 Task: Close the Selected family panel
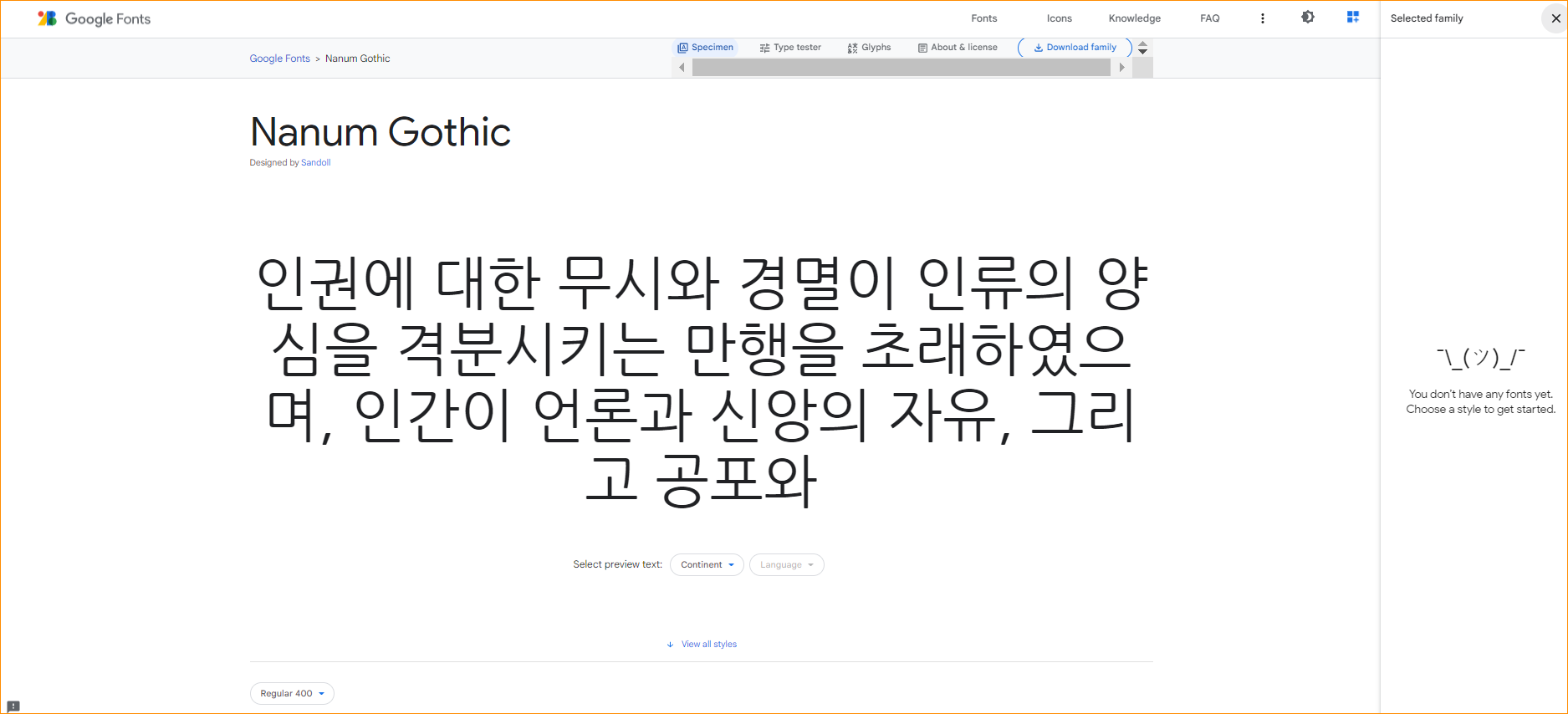point(1555,18)
